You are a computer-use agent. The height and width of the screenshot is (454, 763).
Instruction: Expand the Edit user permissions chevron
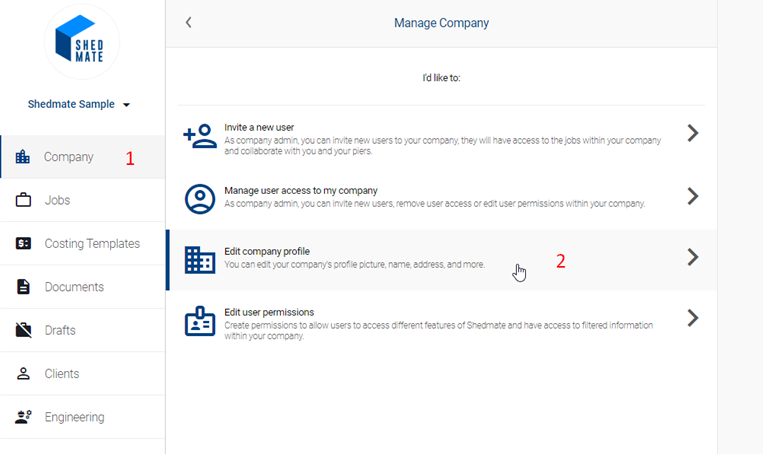coord(692,318)
